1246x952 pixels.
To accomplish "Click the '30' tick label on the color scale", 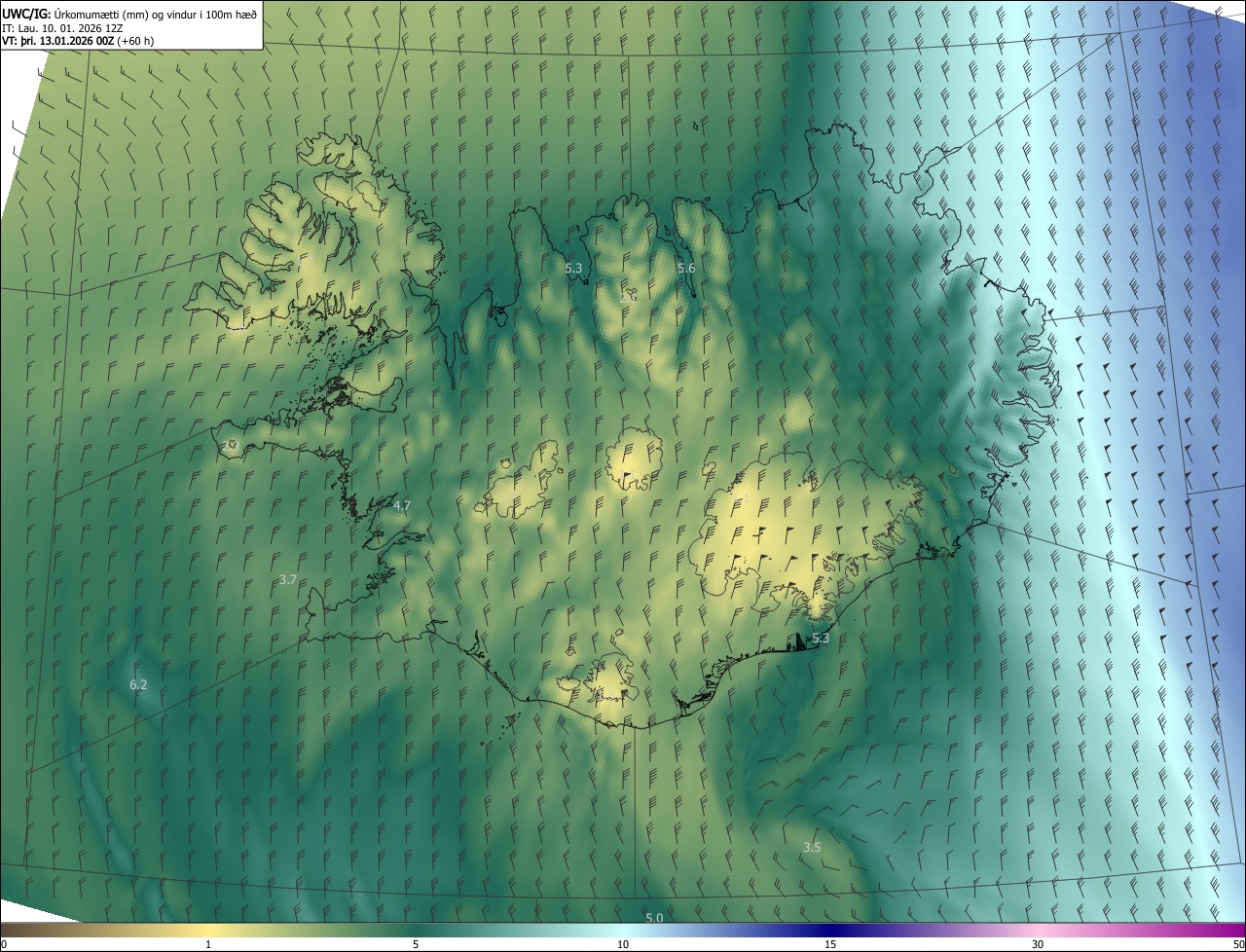I will click(1038, 945).
